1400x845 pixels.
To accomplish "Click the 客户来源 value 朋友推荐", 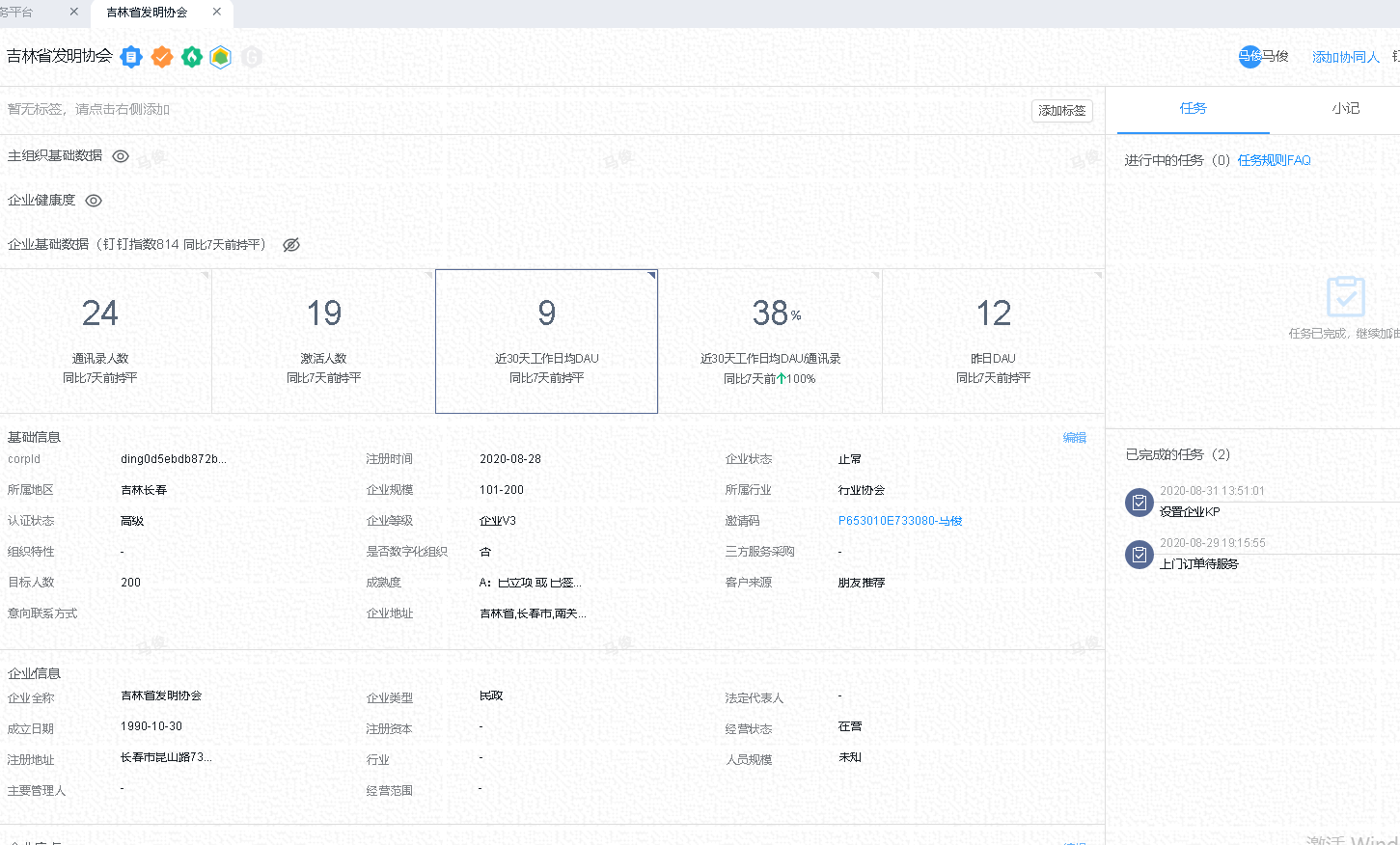I will click(x=862, y=583).
